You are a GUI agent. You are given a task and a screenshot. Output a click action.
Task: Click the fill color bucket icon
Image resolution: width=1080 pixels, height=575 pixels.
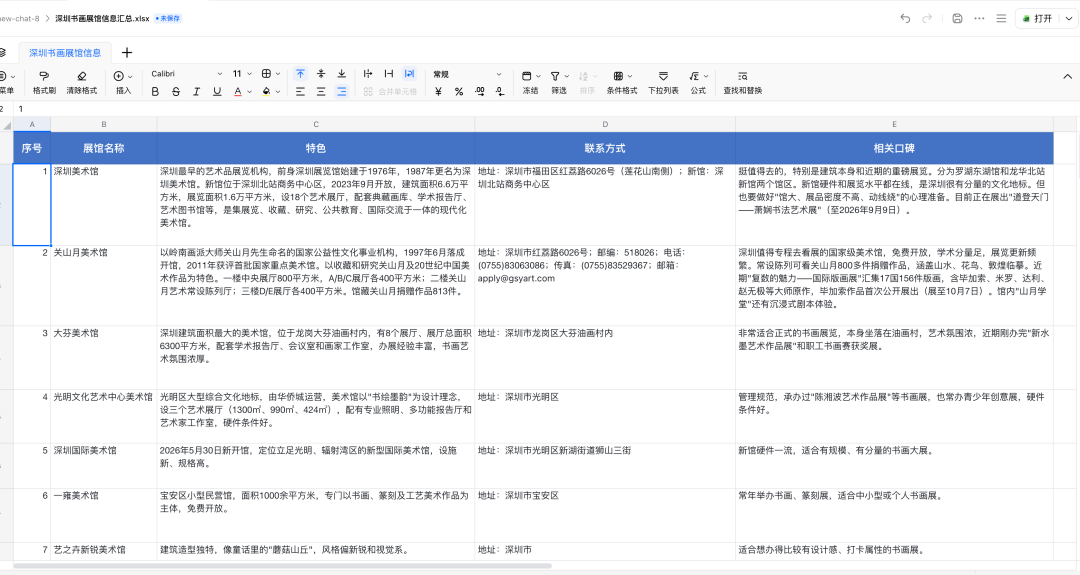click(267, 92)
